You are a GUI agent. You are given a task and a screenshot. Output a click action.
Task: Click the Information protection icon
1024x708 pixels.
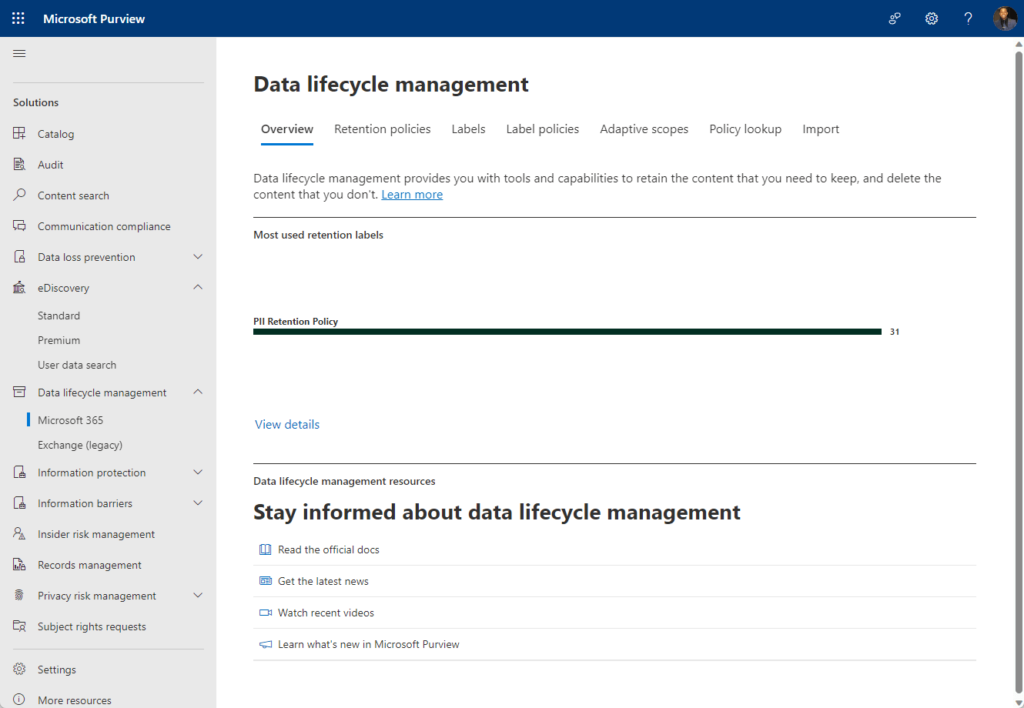tap(20, 472)
